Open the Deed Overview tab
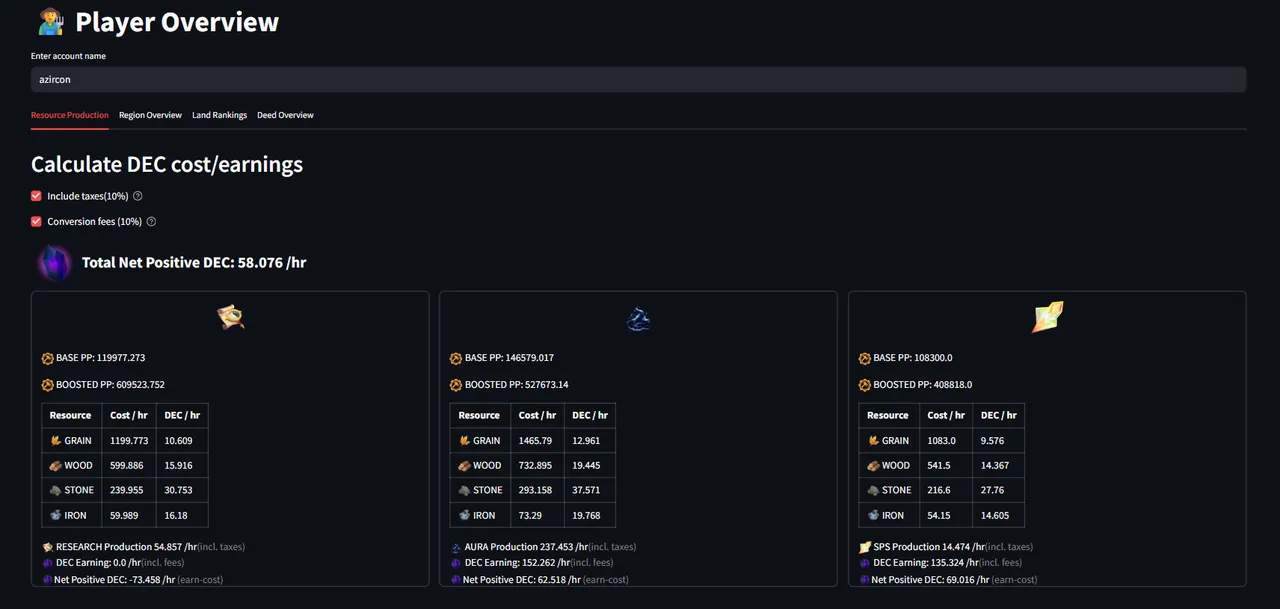The height and width of the screenshot is (609, 1280). click(x=285, y=115)
